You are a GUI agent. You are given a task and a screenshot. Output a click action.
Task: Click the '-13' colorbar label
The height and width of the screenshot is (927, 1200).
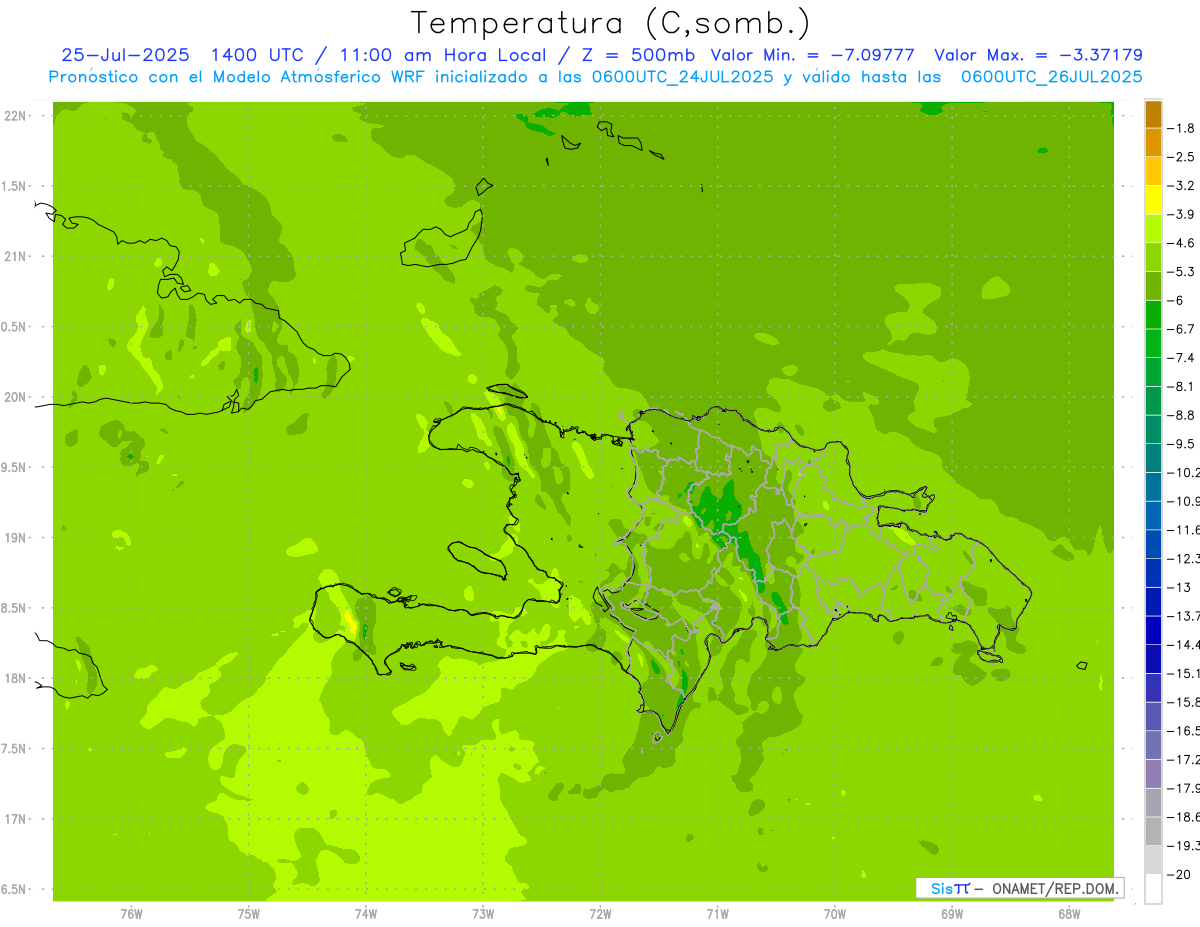[1180, 587]
